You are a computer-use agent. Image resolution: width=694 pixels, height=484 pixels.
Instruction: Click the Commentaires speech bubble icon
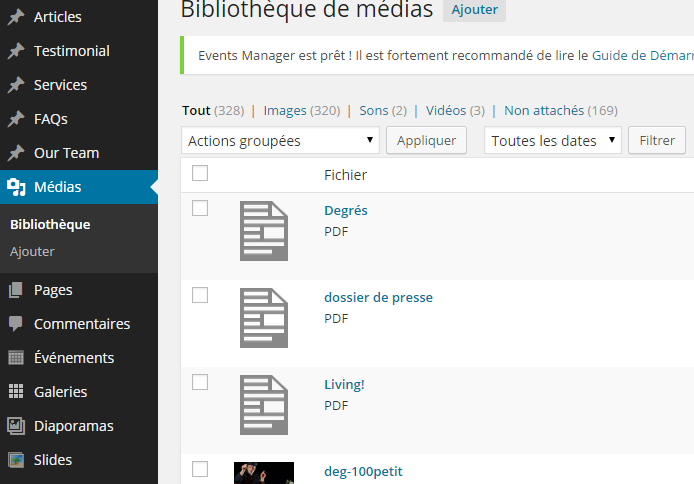[x=16, y=324]
